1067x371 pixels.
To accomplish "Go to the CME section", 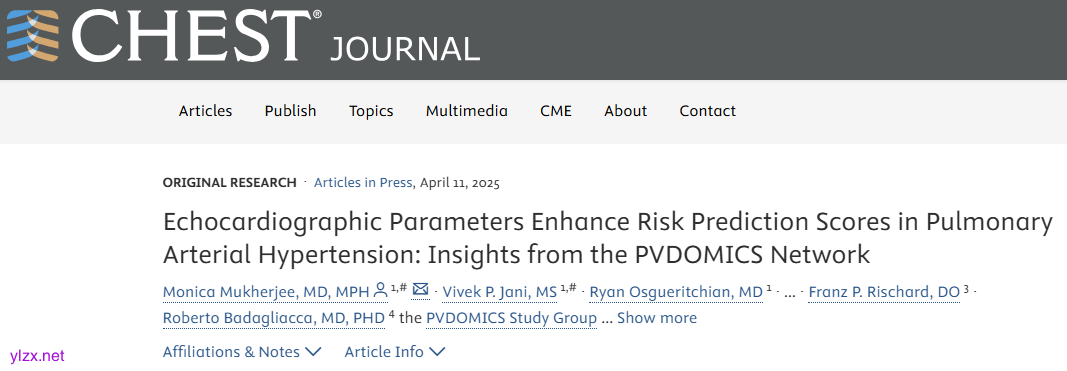I will point(556,111).
